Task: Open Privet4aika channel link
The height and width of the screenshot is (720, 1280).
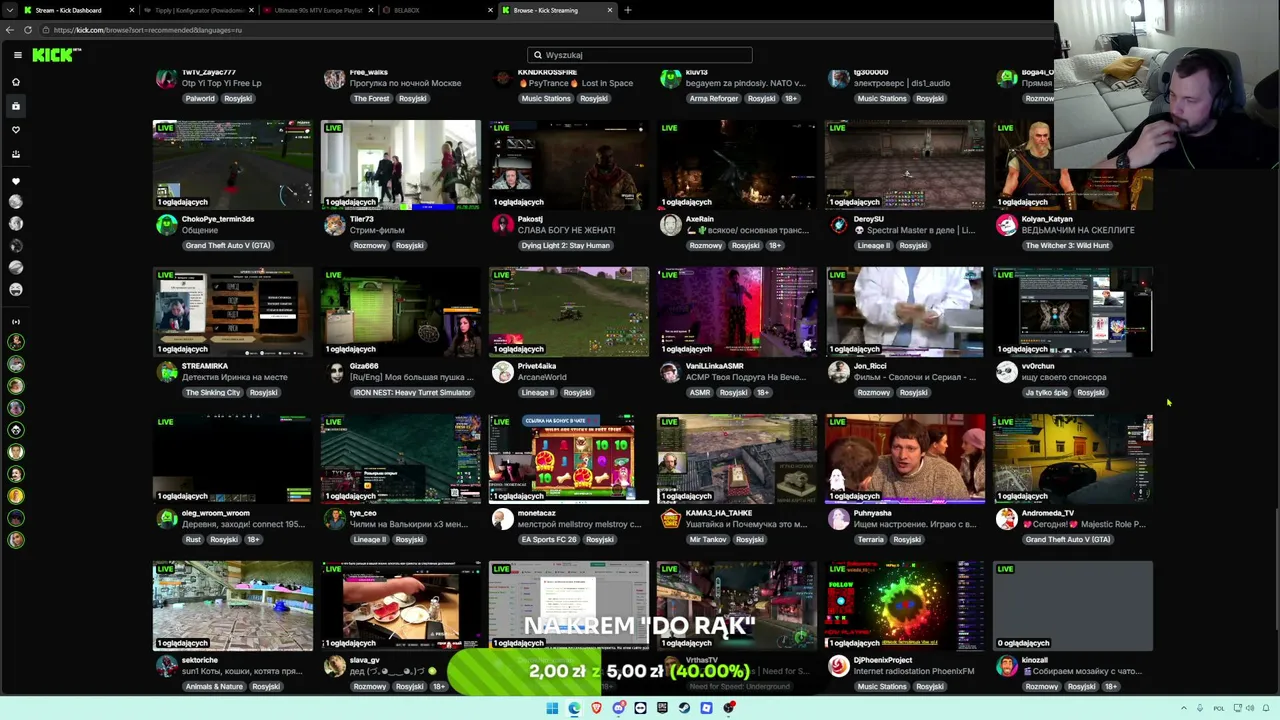Action: [538, 366]
